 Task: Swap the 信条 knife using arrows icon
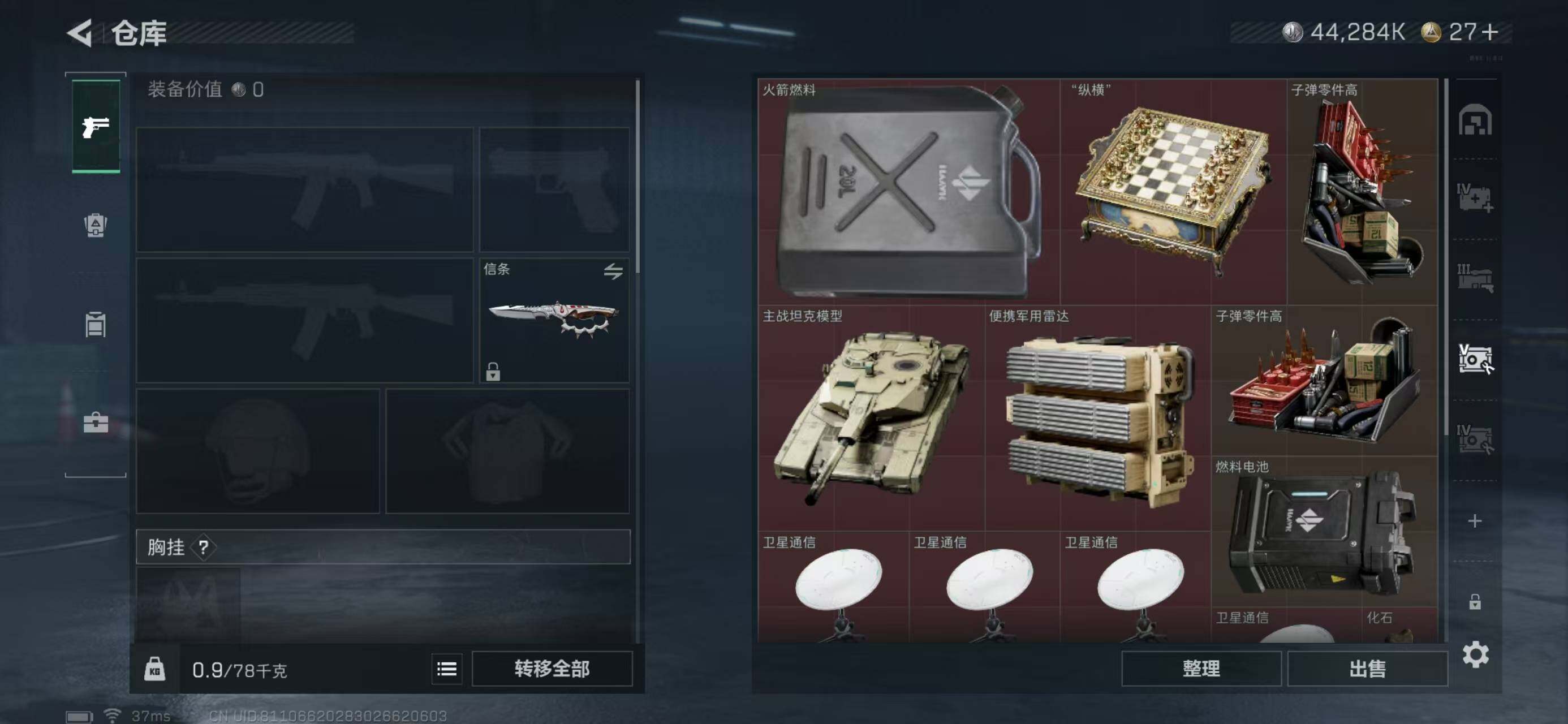pyautogui.click(x=613, y=271)
